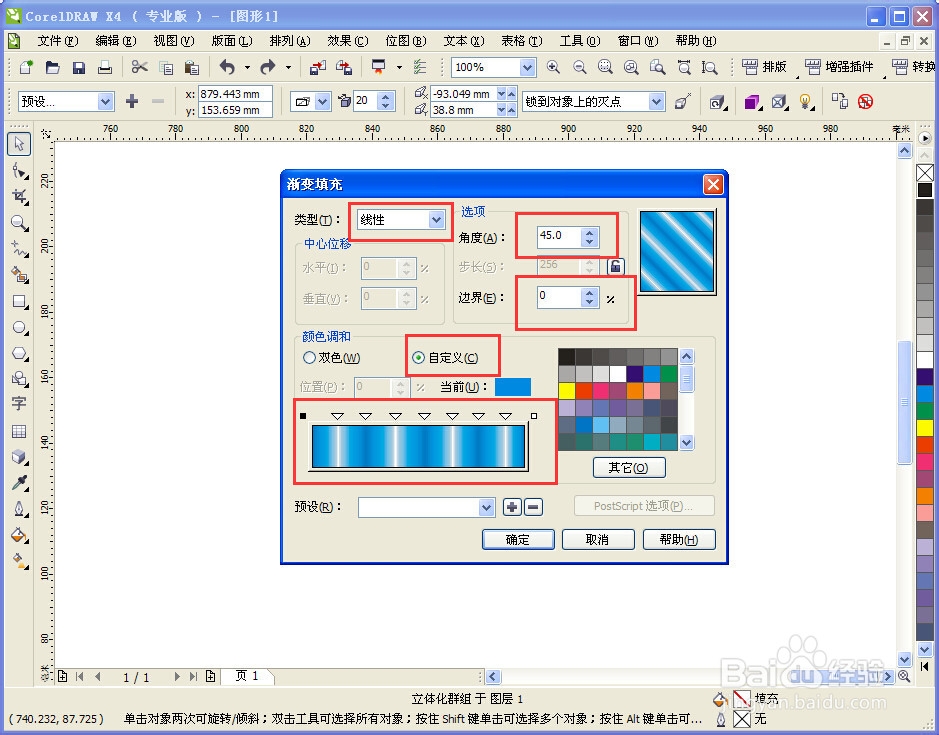This screenshot has width=939, height=735.
Task: Select the 自定义(C) radio button
Action: coord(418,358)
